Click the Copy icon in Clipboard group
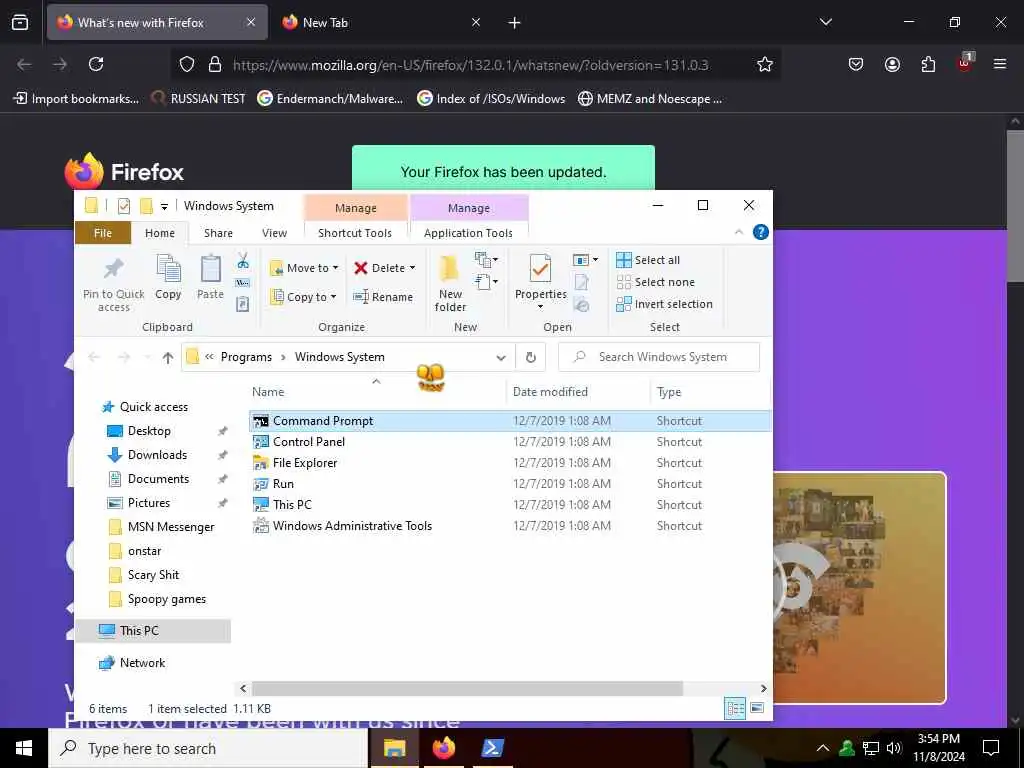 pyautogui.click(x=168, y=278)
